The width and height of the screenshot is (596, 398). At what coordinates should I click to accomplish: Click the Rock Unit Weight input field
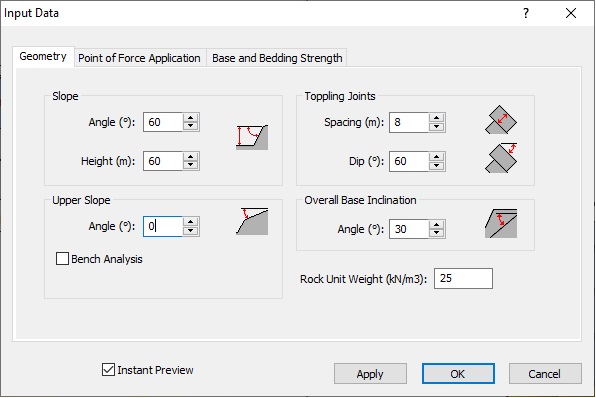pyautogui.click(x=463, y=278)
